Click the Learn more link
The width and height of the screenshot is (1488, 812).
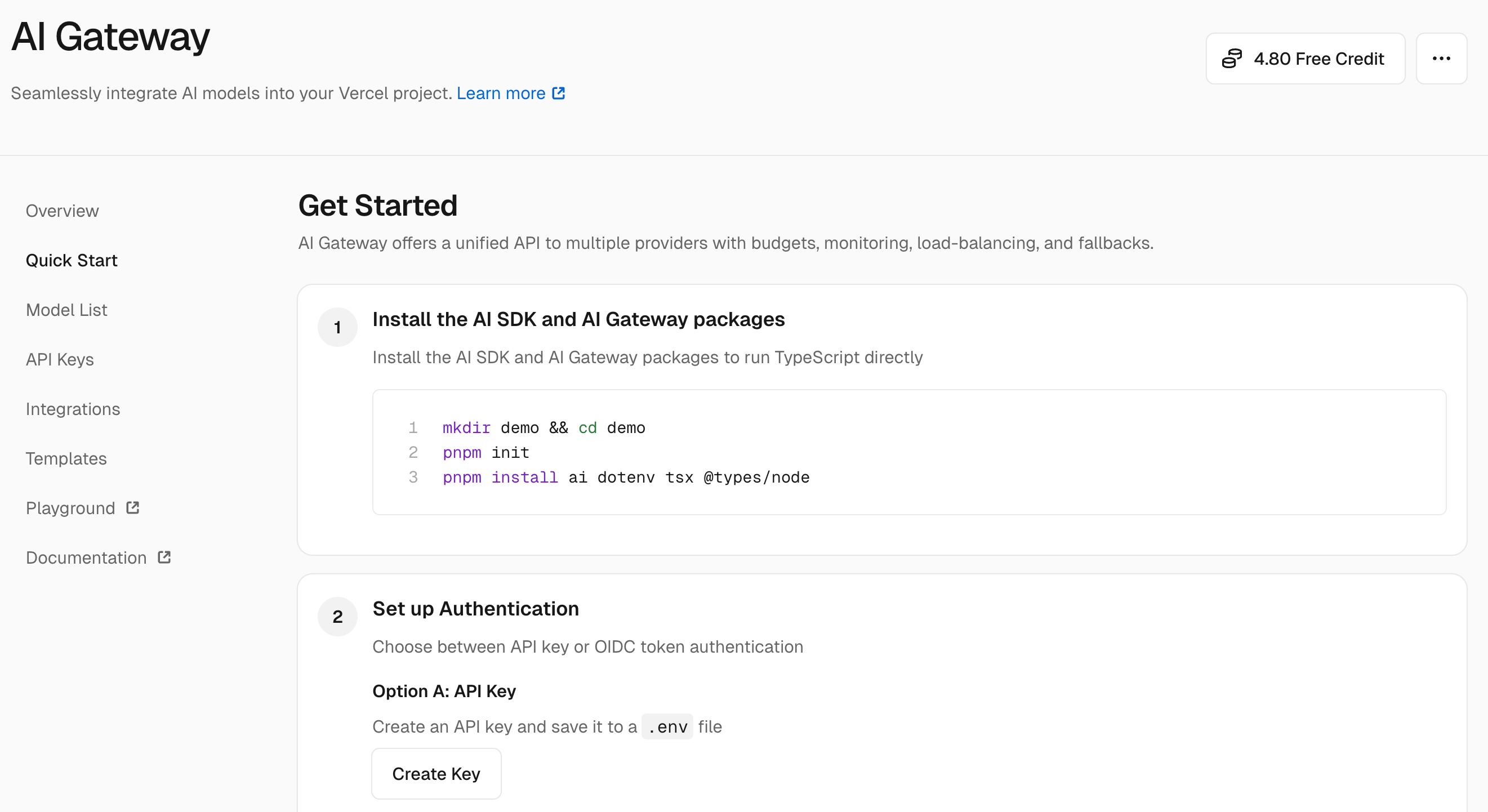click(x=501, y=93)
